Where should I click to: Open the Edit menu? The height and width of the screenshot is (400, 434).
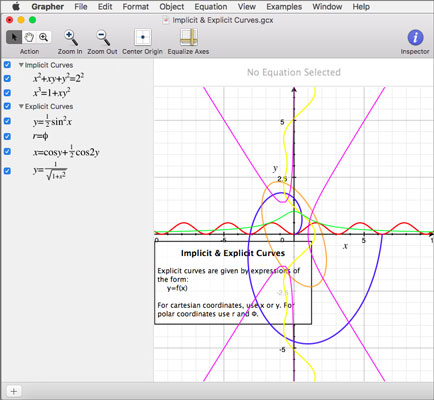(105, 7)
